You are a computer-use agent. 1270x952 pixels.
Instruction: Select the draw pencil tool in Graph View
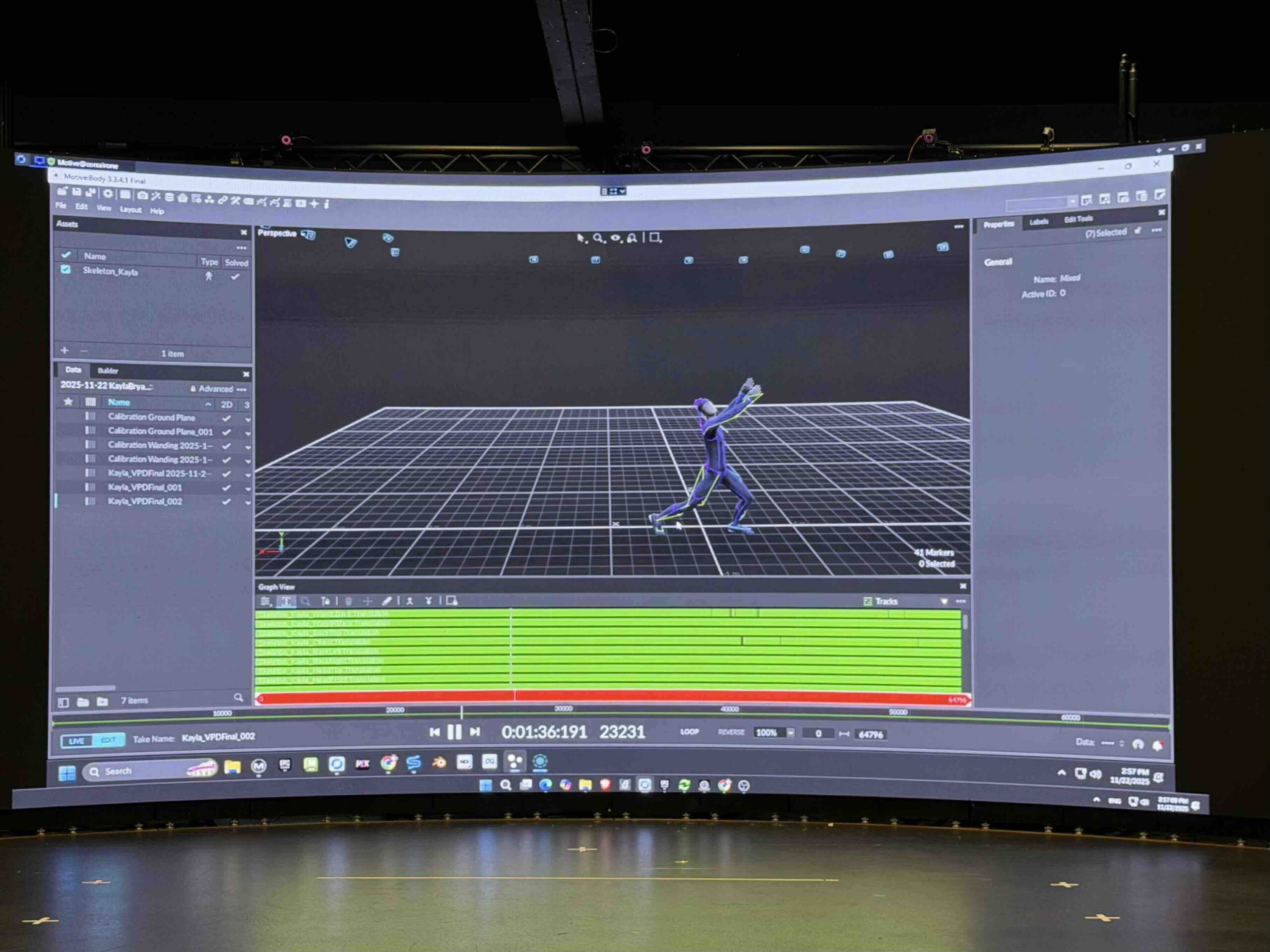click(386, 601)
